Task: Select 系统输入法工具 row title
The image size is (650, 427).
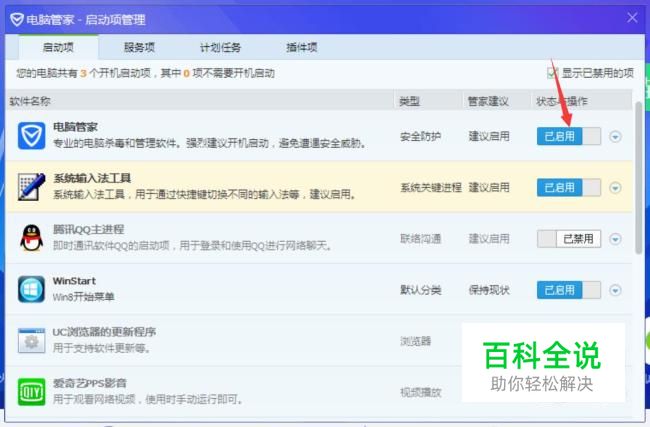Action: point(92,178)
